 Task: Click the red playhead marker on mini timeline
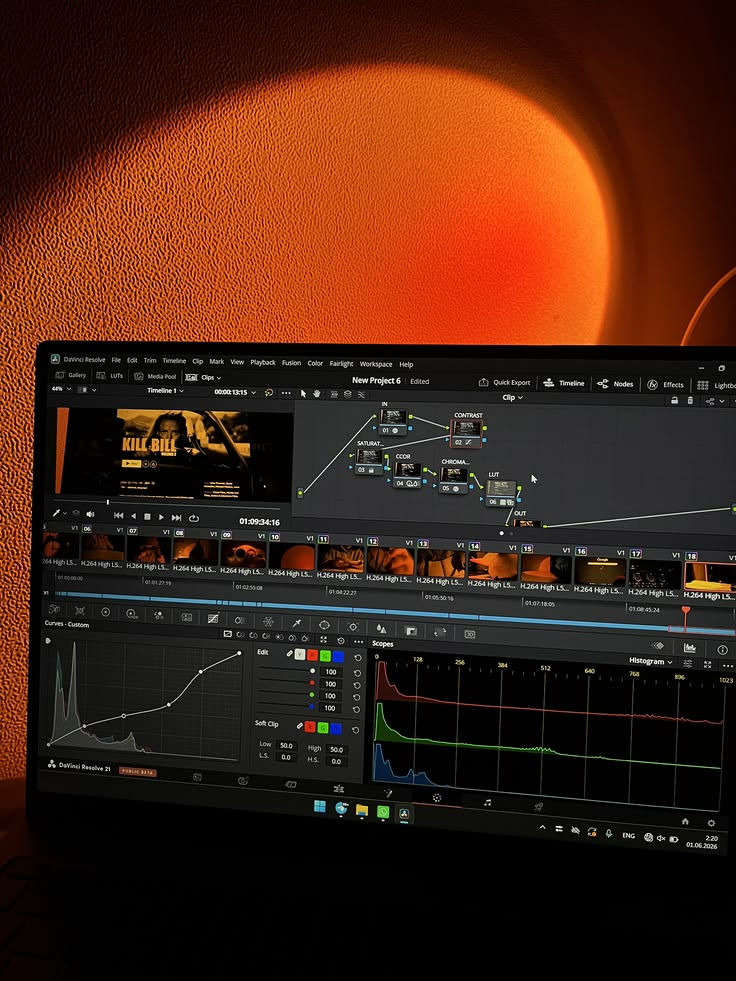(685, 610)
